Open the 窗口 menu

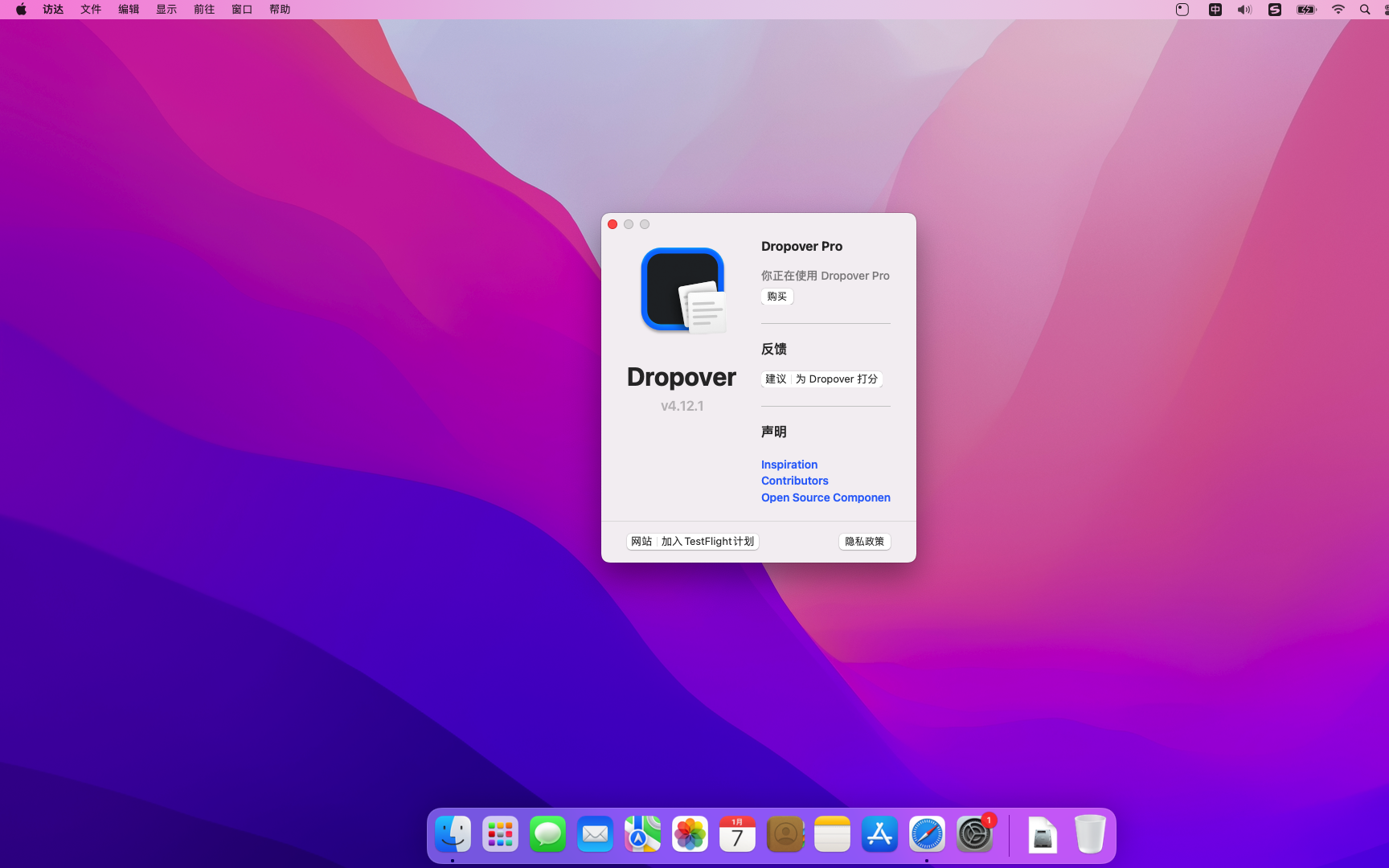coord(242,10)
